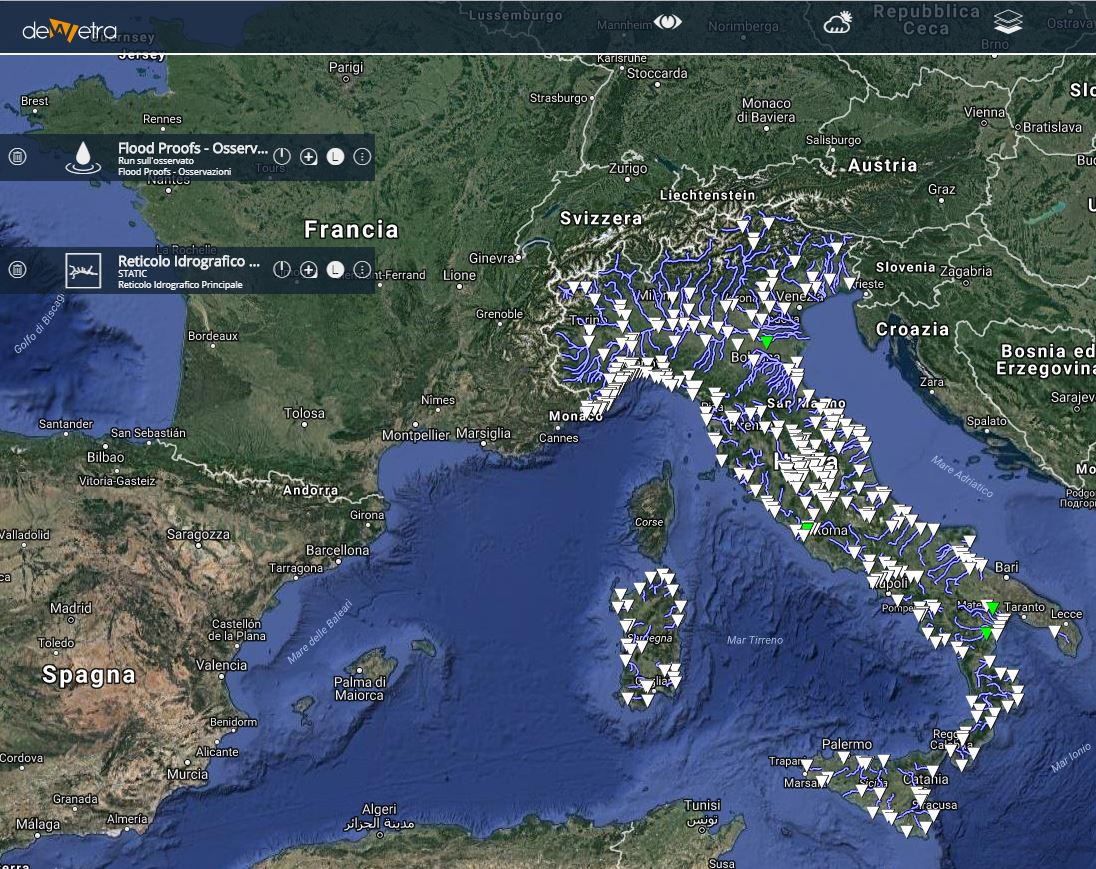Toggle the L legend button for Flood Proofs

pos(336,157)
